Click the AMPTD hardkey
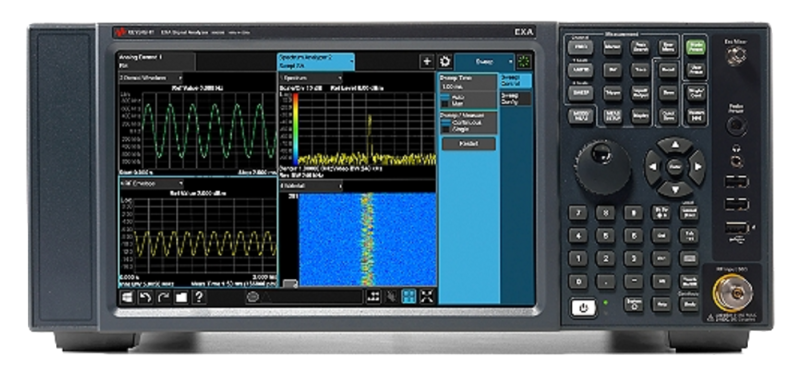 tap(580, 70)
